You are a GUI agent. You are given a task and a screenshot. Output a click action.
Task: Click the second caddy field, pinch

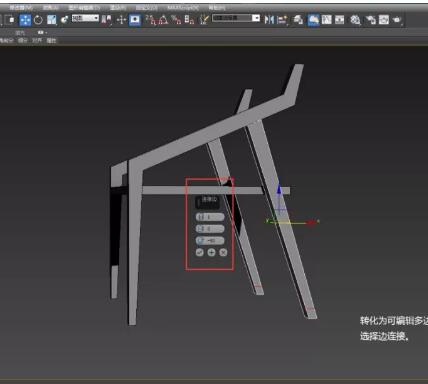pyautogui.click(x=210, y=229)
